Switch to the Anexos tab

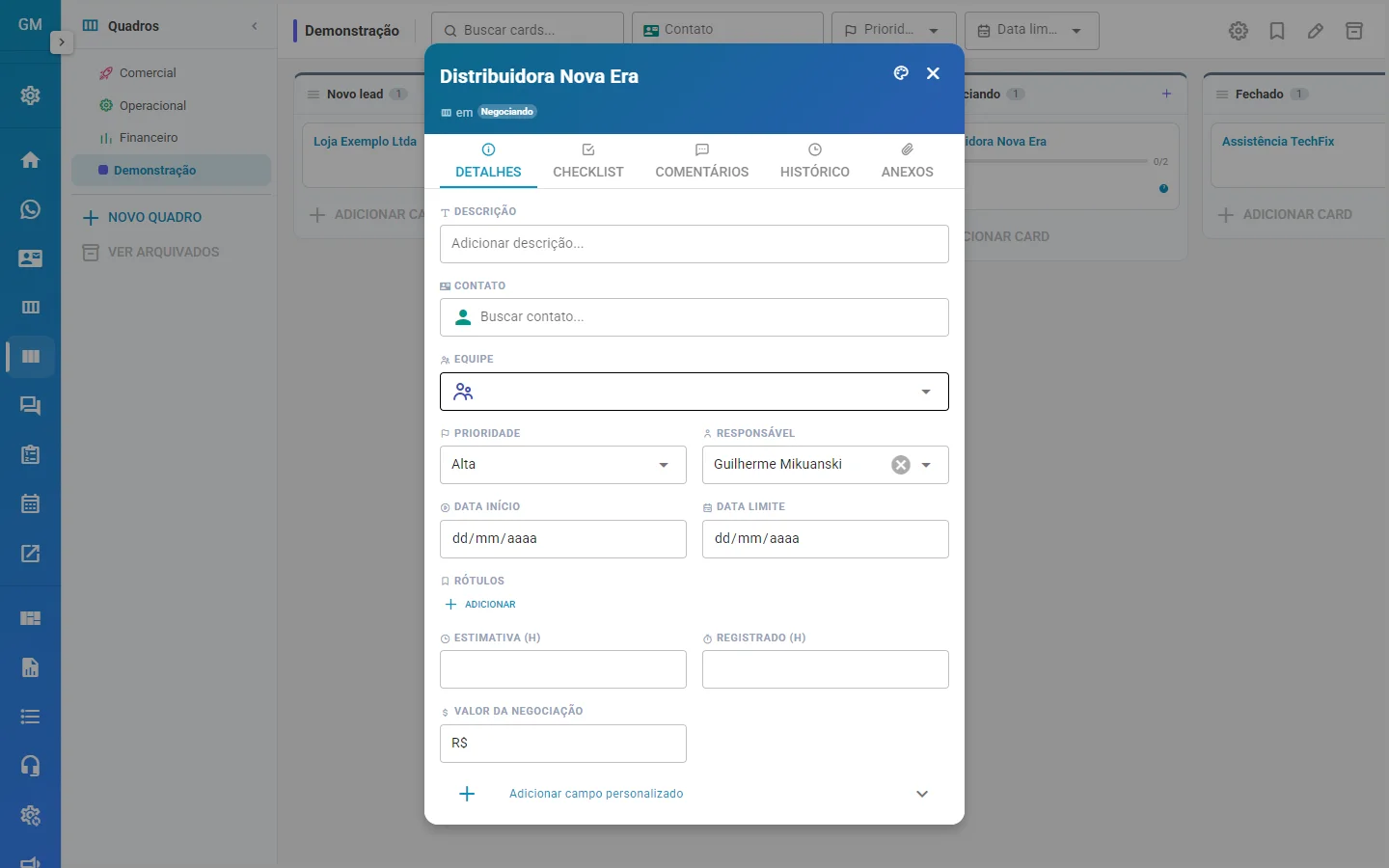tap(908, 161)
